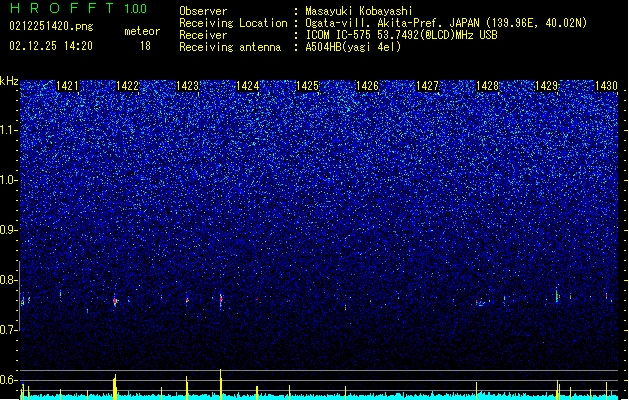The image size is (629, 400).
Task: Click the 1429 time marker
Action: click(546, 86)
